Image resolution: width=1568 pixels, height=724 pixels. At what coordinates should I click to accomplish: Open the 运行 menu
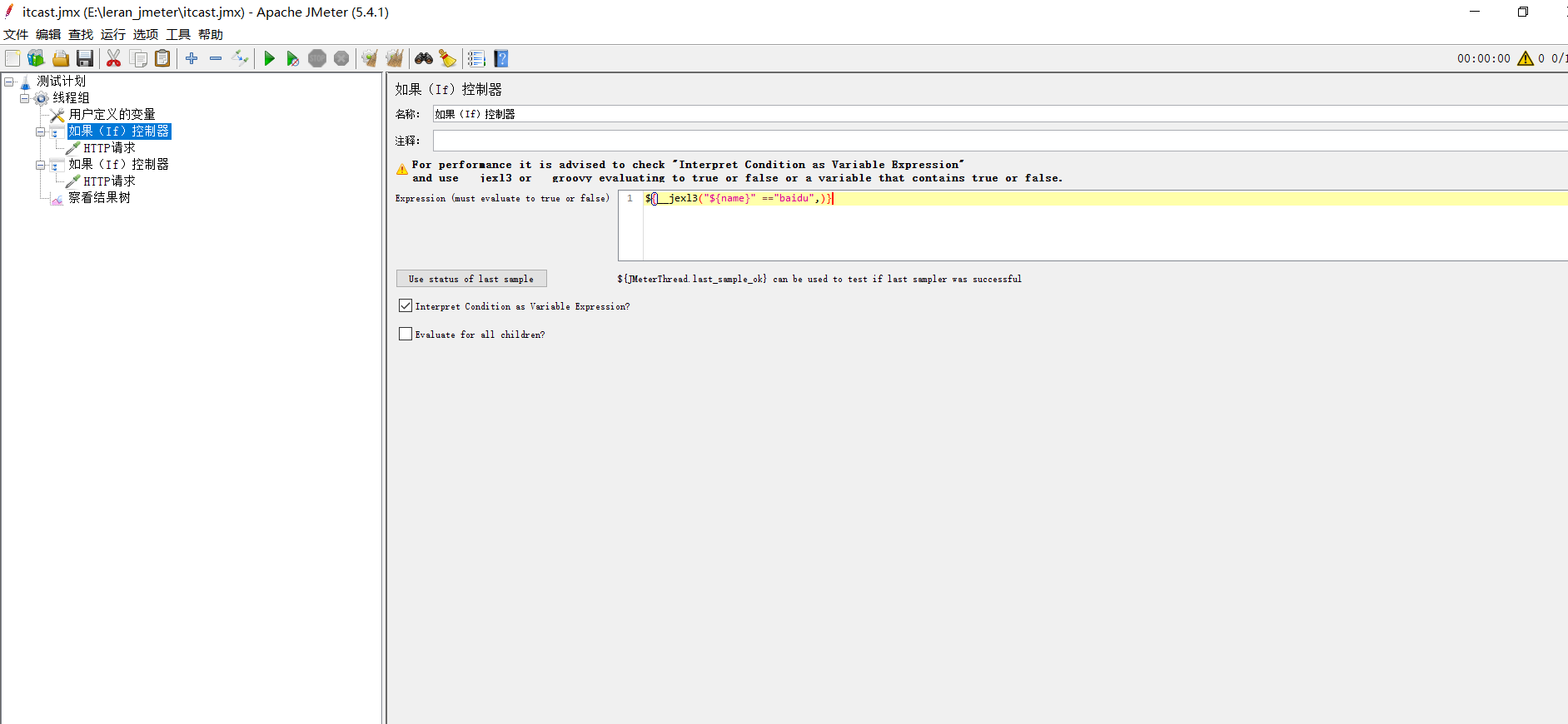[x=113, y=34]
